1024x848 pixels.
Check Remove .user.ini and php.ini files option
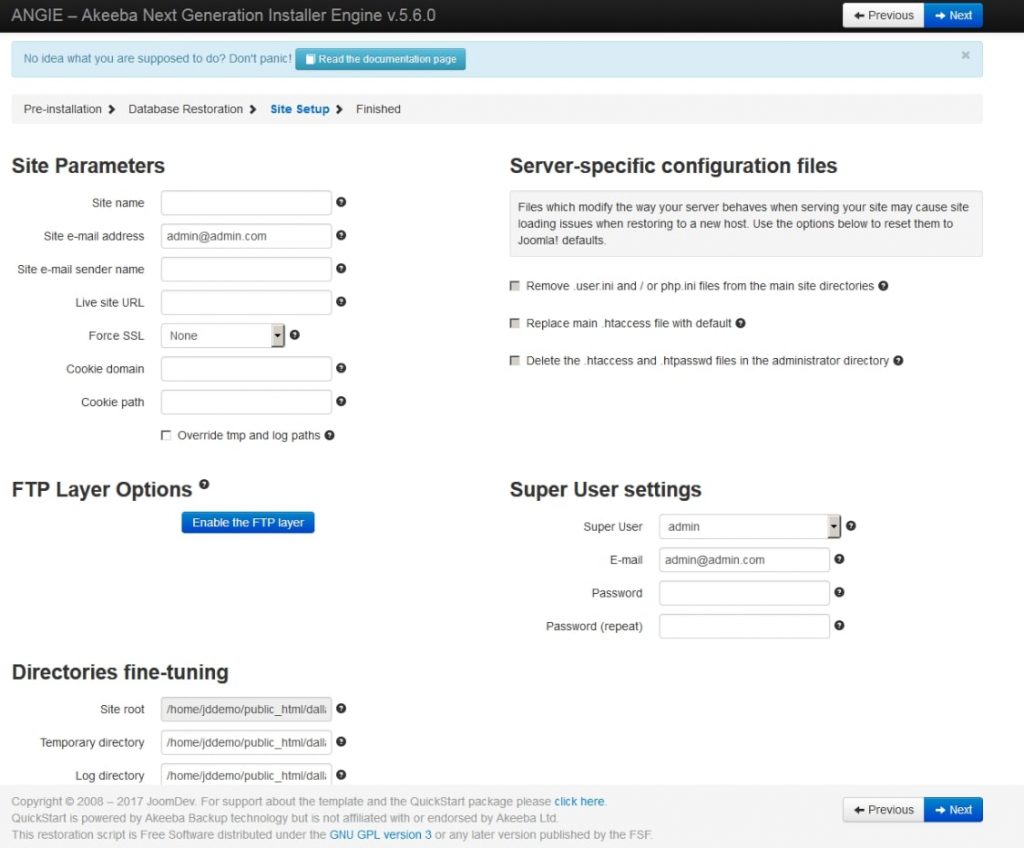[515, 286]
